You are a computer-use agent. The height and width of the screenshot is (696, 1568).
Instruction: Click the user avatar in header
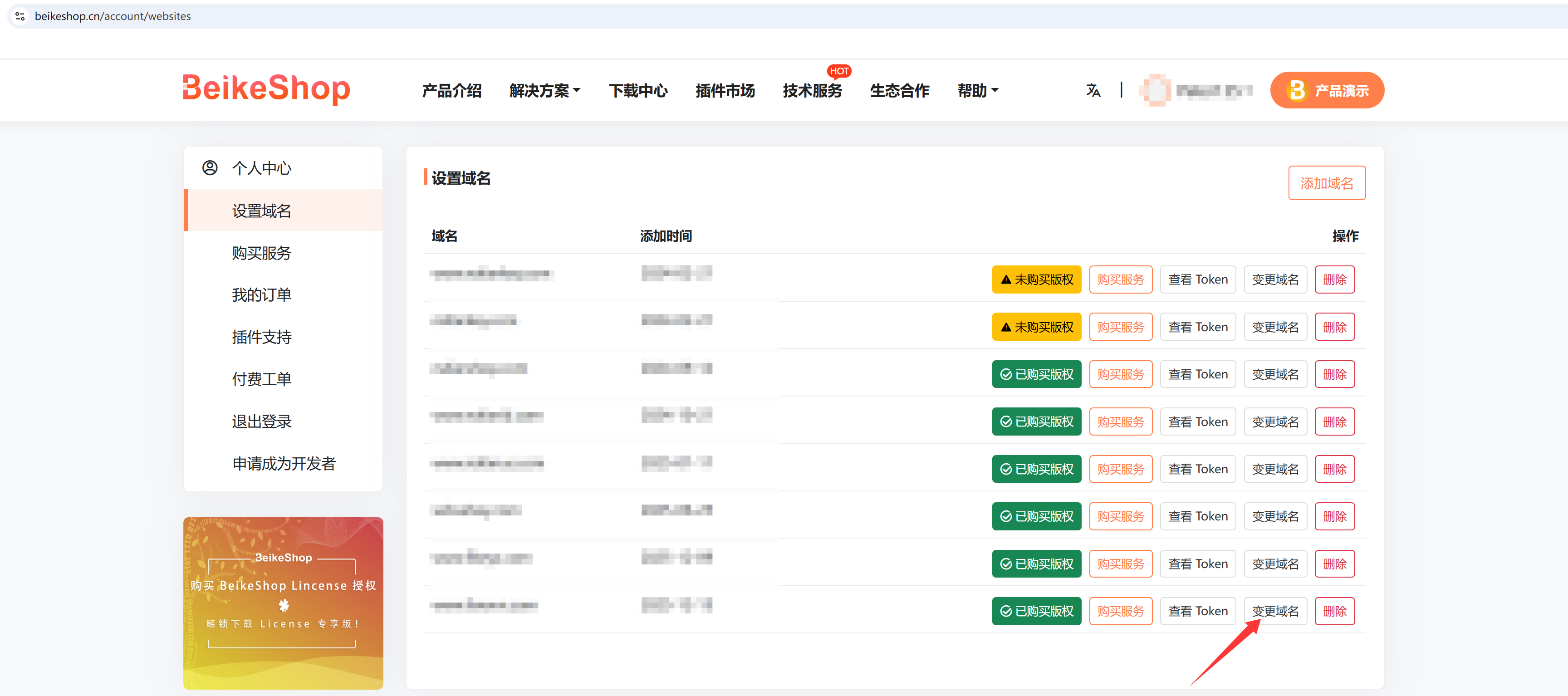(x=1155, y=90)
